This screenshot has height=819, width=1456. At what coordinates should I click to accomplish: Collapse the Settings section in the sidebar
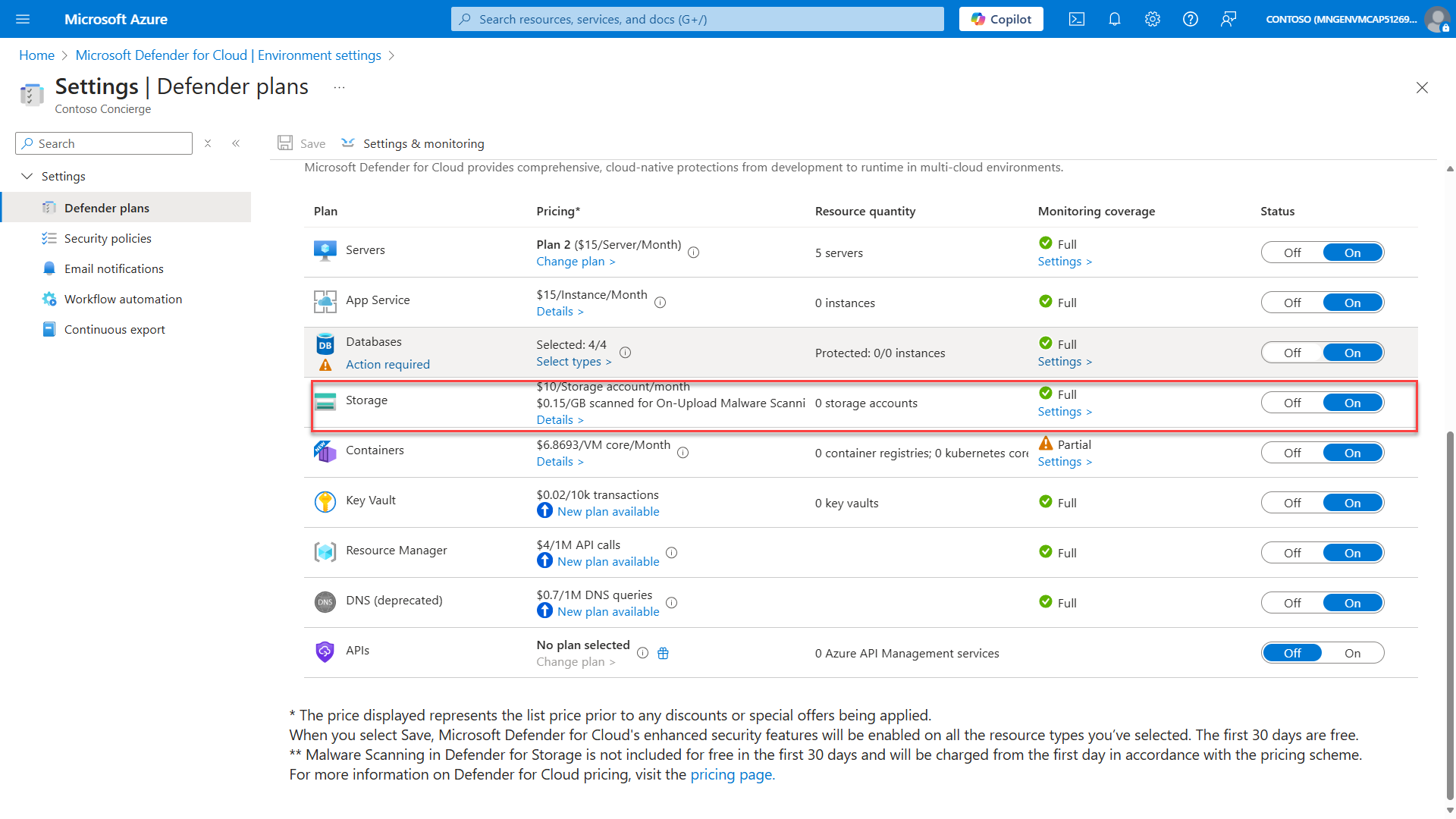pyautogui.click(x=27, y=176)
